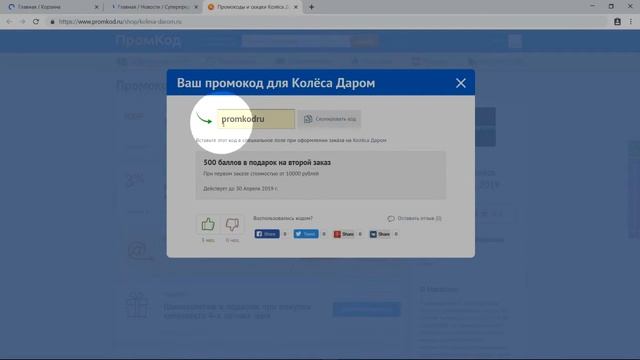Screen dimensions: 640x360
Task: Close the active Promokod tab
Action: tap(296, 7)
